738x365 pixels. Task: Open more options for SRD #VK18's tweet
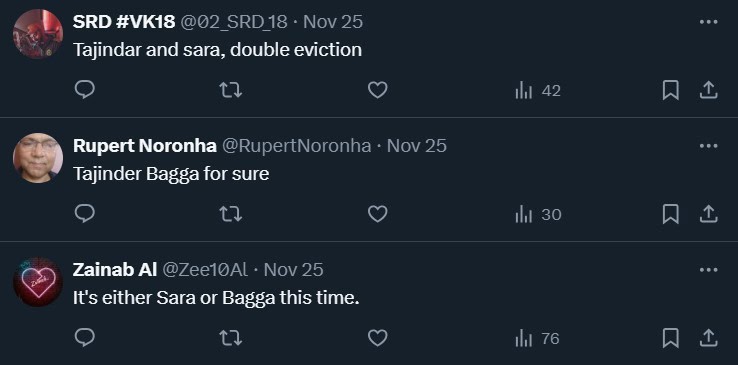(x=708, y=22)
